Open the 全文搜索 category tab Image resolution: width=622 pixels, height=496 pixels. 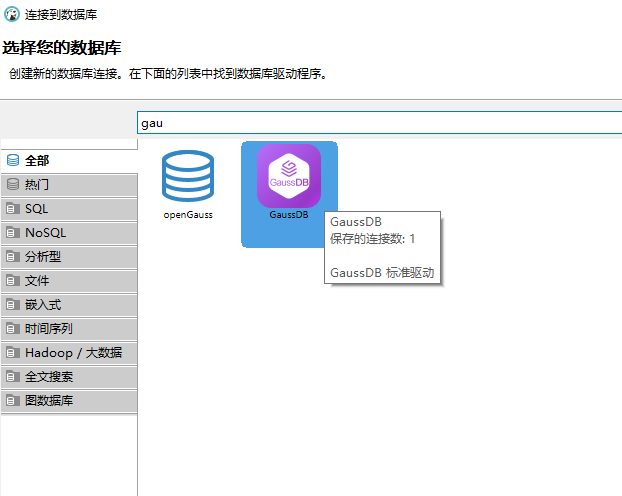pos(69,377)
